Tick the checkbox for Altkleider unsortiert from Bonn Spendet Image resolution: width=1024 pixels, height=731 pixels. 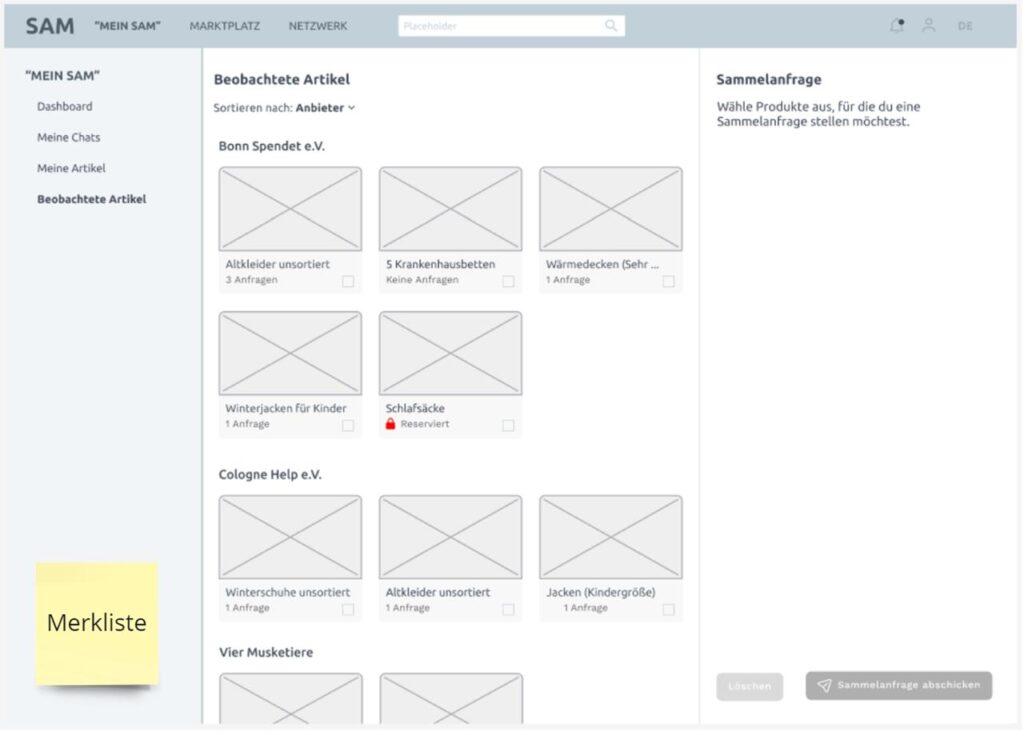(348, 281)
